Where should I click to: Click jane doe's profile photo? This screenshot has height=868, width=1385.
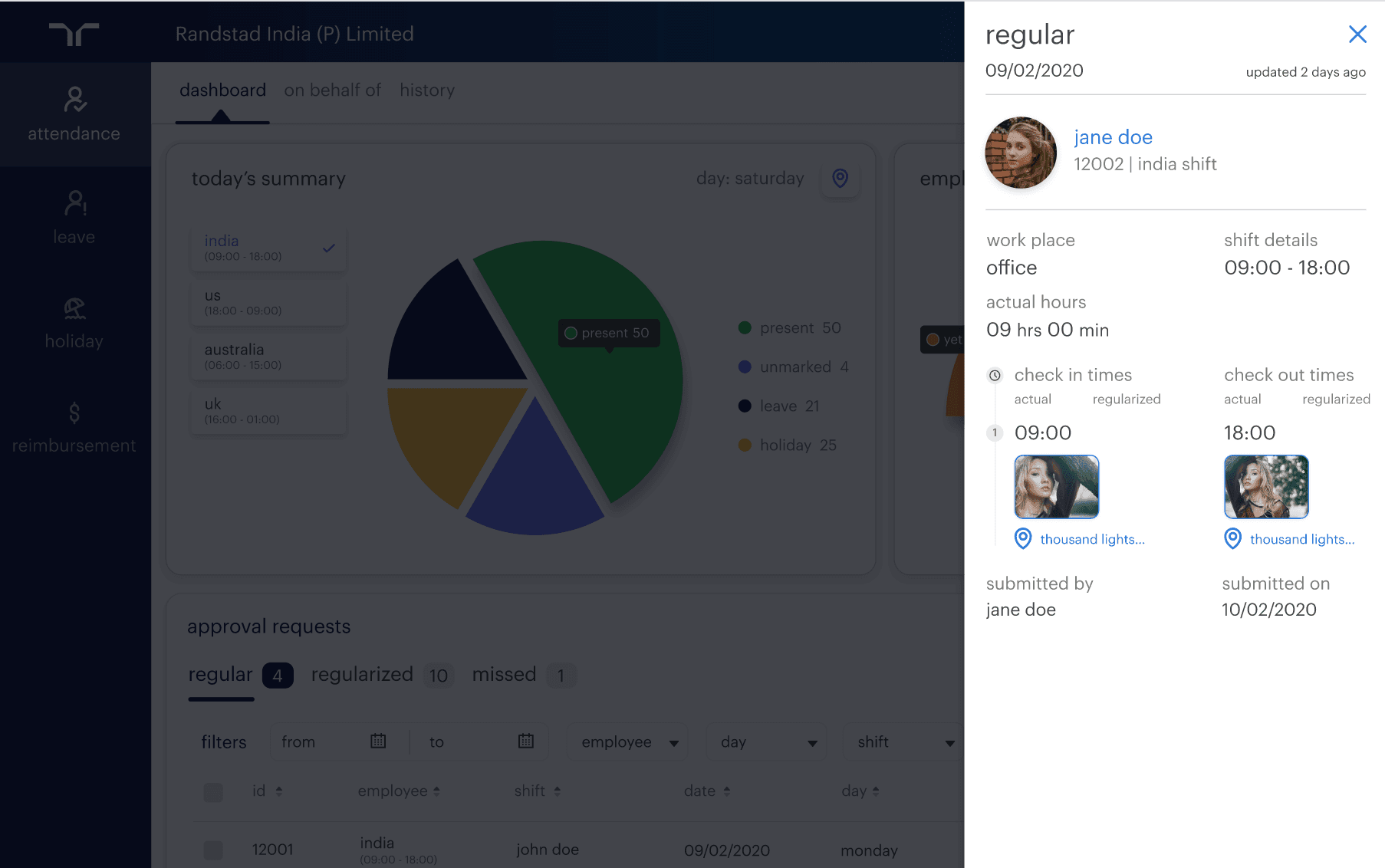tap(1021, 153)
